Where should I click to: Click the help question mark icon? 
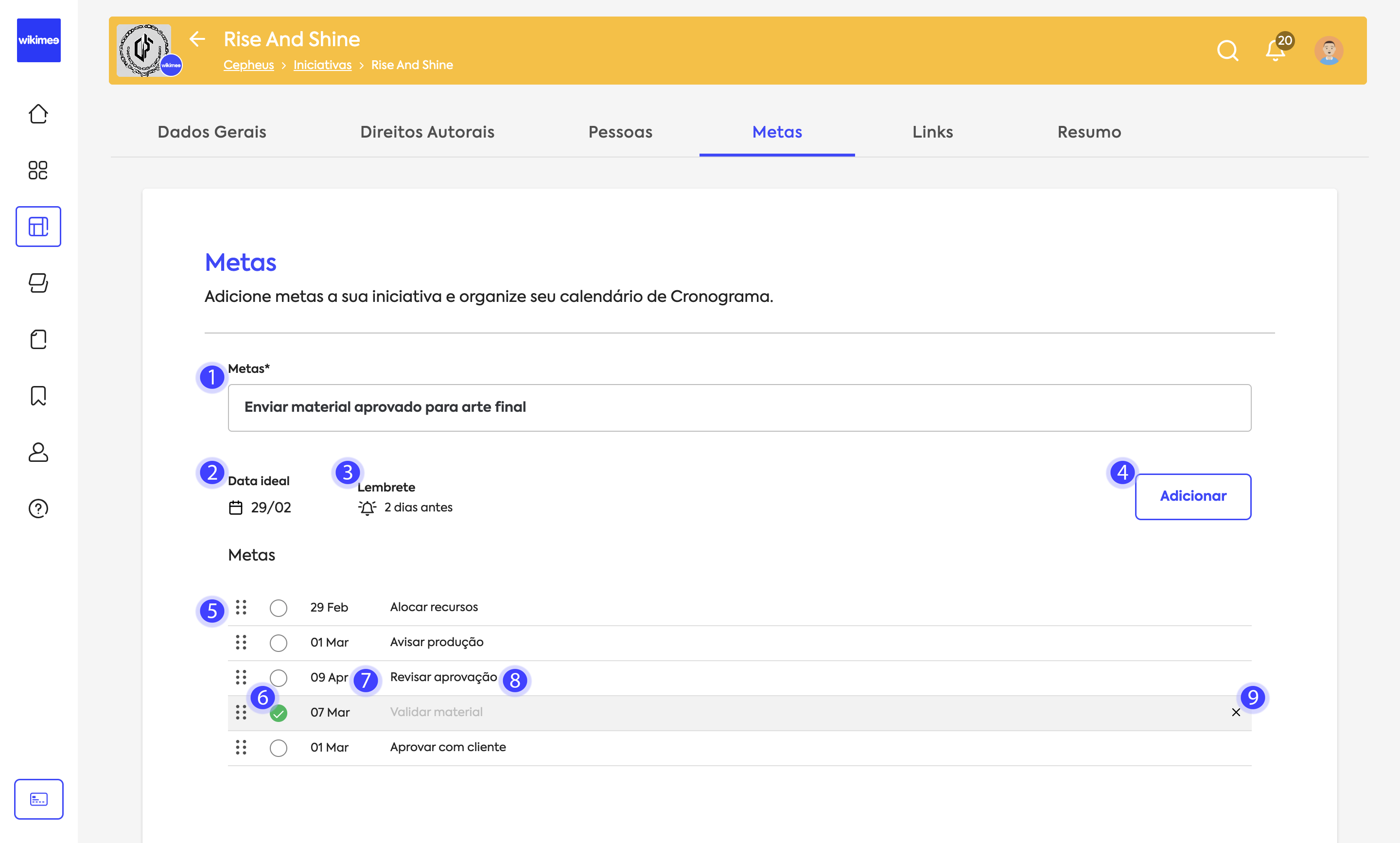(x=38, y=509)
